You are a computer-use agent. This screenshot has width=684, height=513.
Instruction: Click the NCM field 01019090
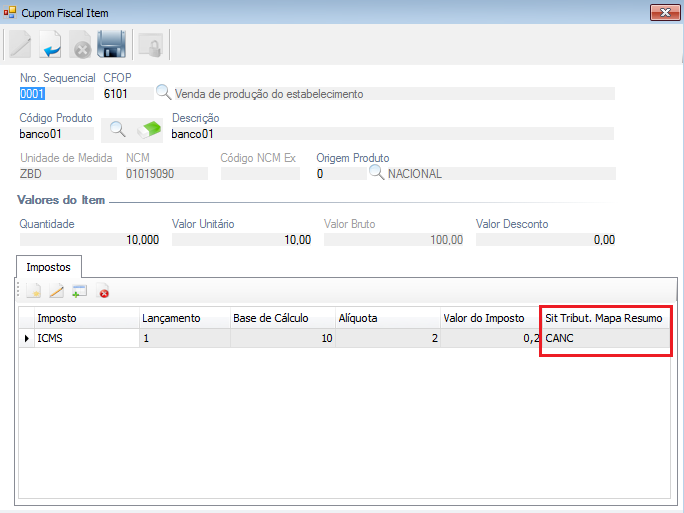click(x=167, y=174)
